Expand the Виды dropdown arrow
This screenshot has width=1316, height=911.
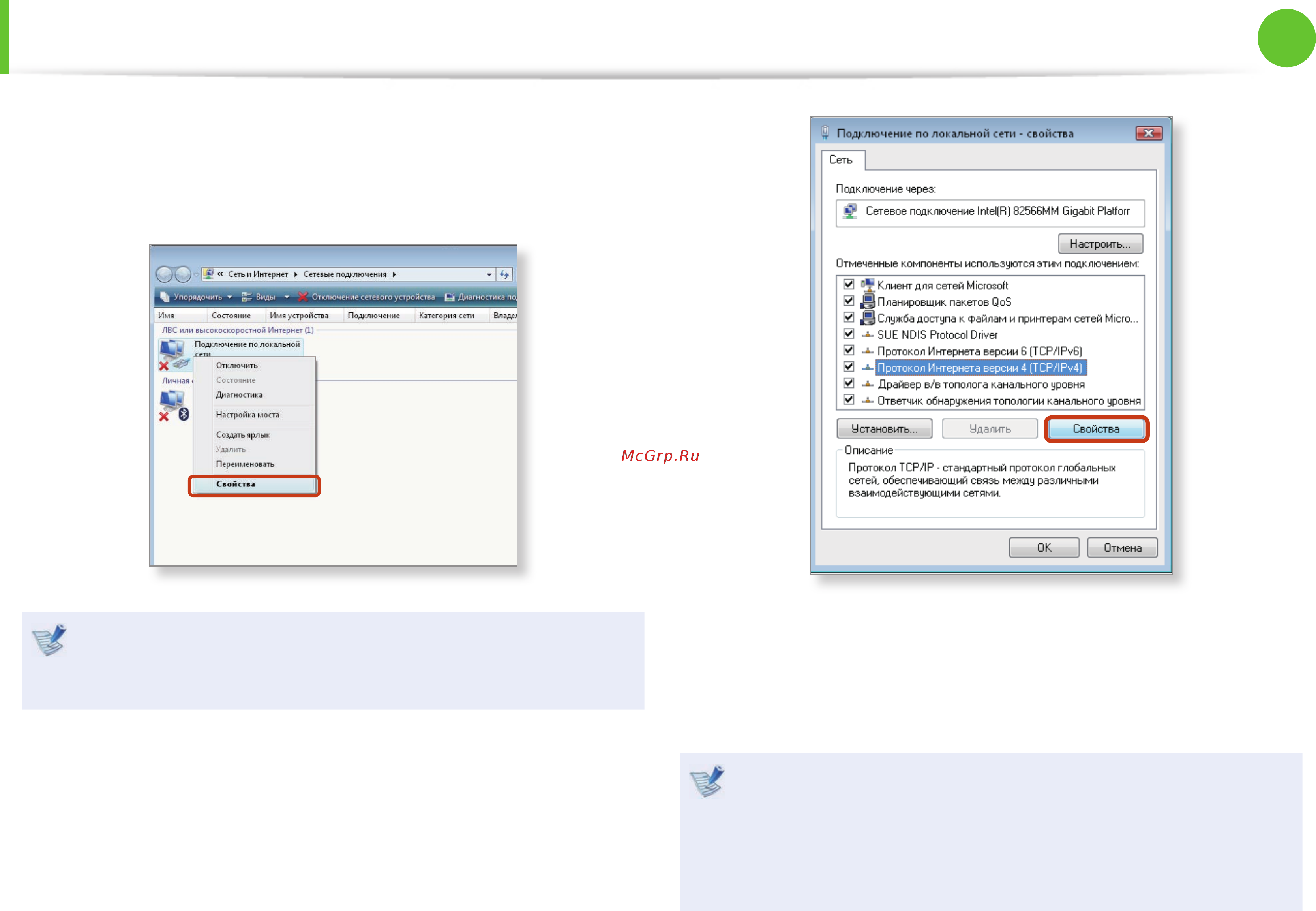coord(287,297)
